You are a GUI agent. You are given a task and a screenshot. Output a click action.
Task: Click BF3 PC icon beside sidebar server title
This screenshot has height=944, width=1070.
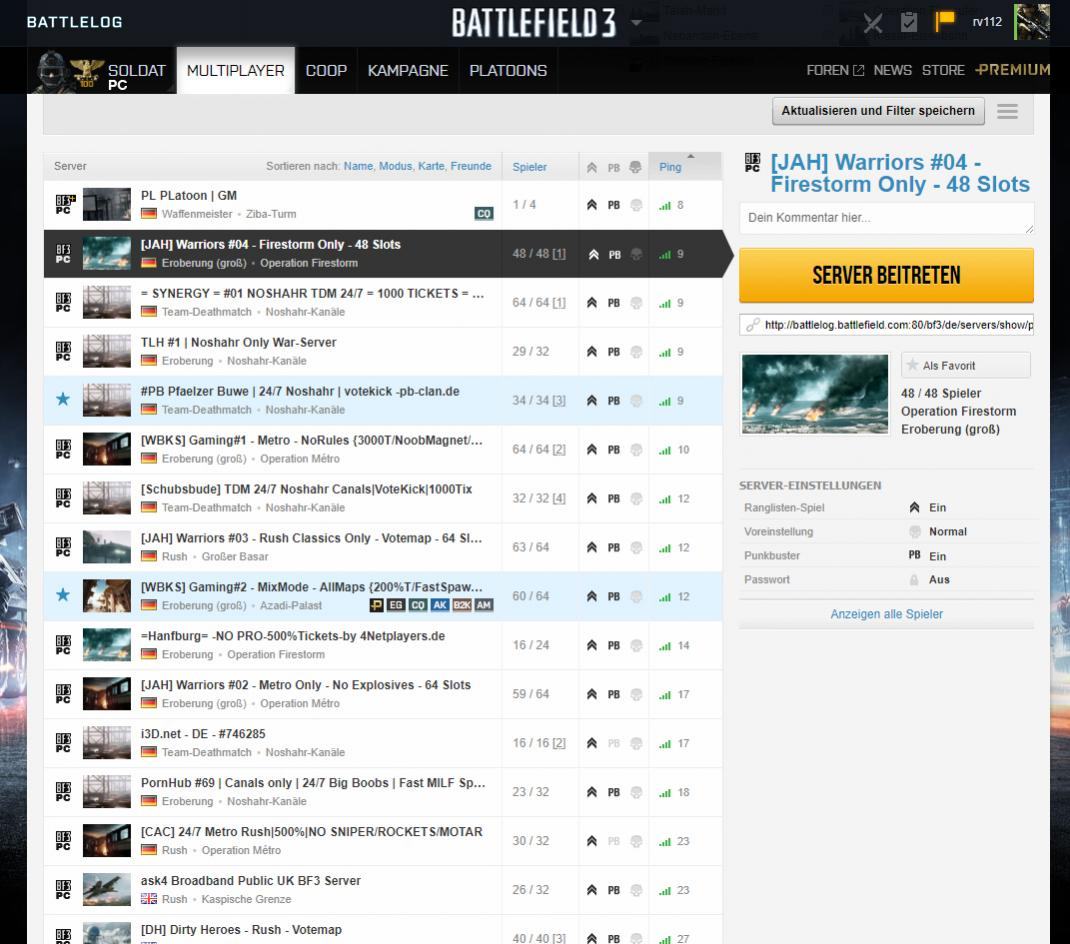[753, 162]
